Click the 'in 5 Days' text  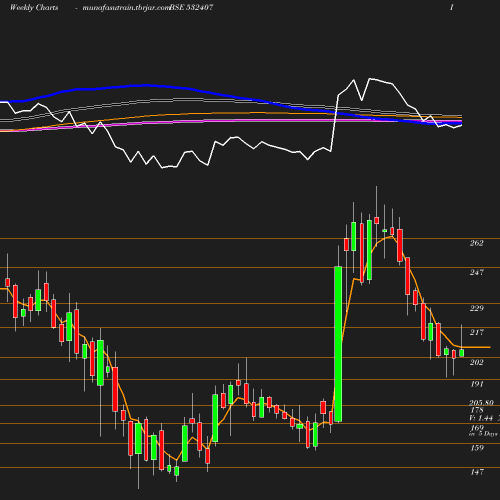[483, 434]
